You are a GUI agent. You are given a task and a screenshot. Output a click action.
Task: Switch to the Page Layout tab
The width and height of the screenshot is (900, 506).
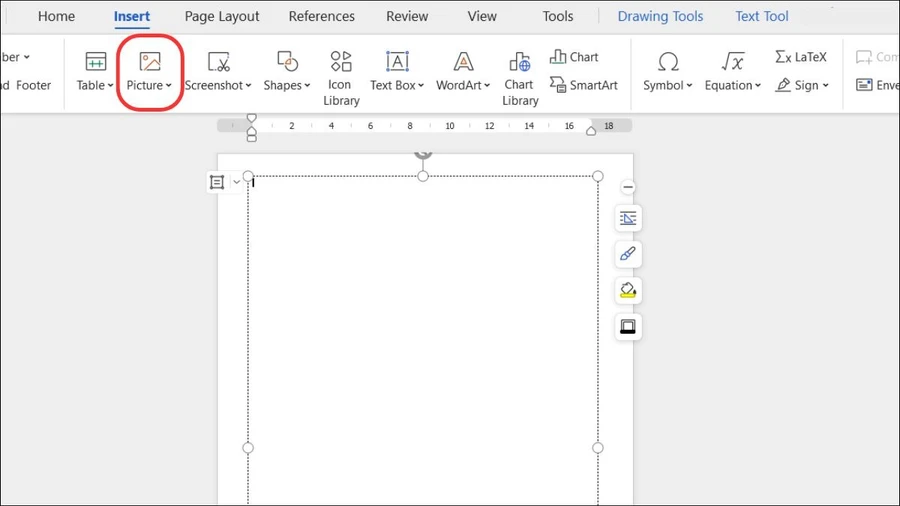click(222, 16)
